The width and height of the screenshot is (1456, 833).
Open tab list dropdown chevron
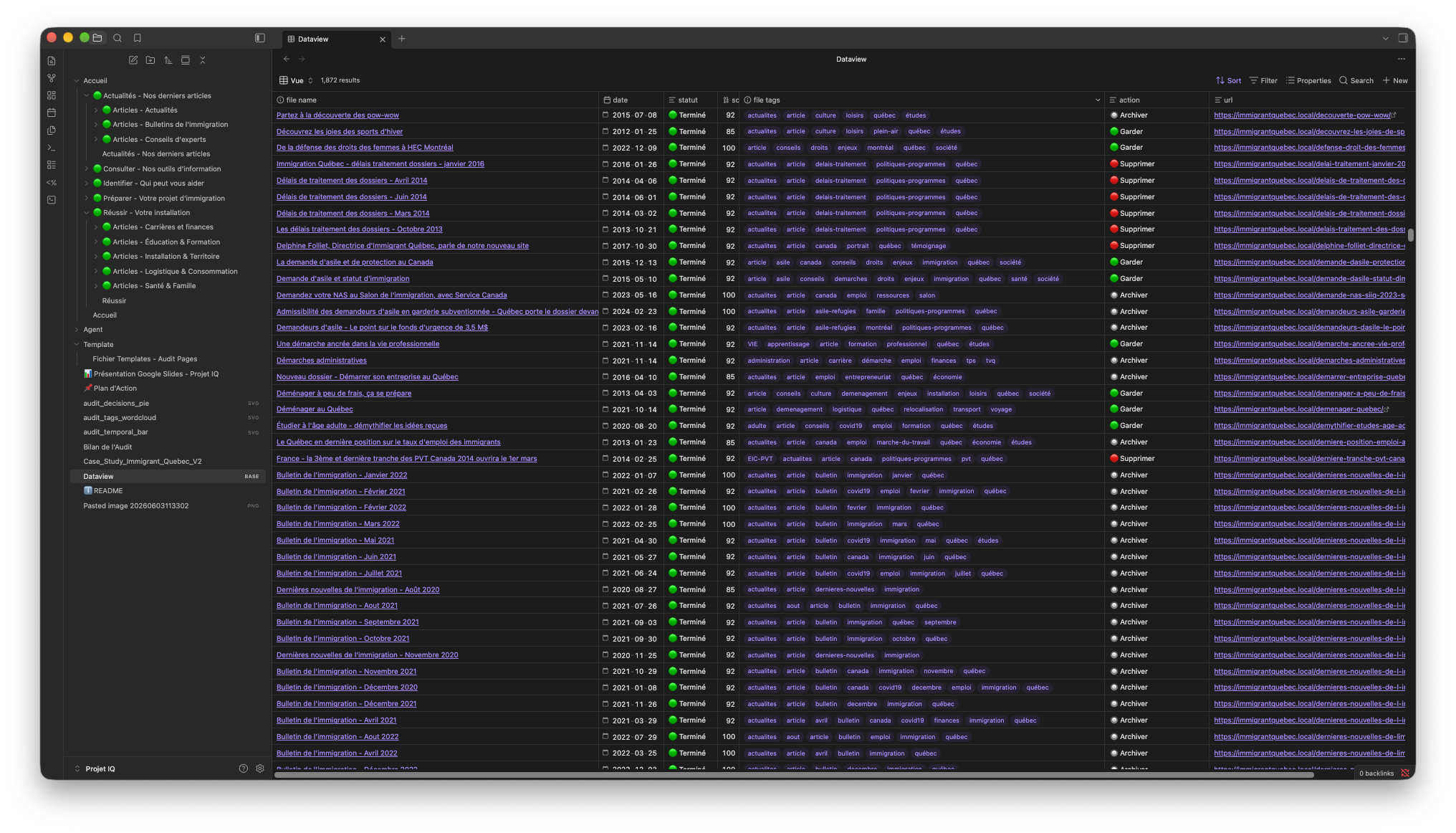pyautogui.click(x=1385, y=39)
